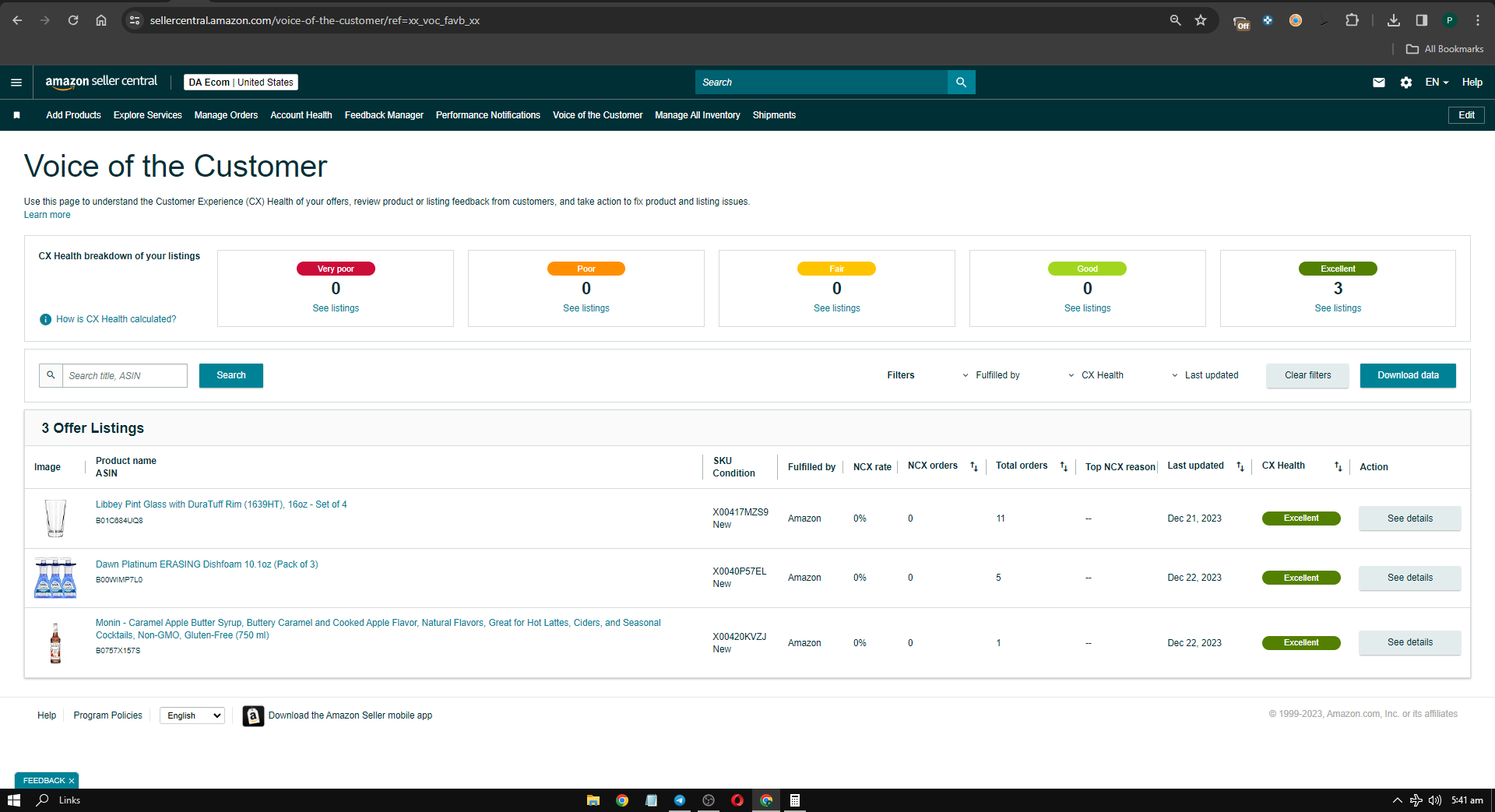The image size is (1495, 812).
Task: See details for Libbey Pint Glass
Action: coord(1410,518)
